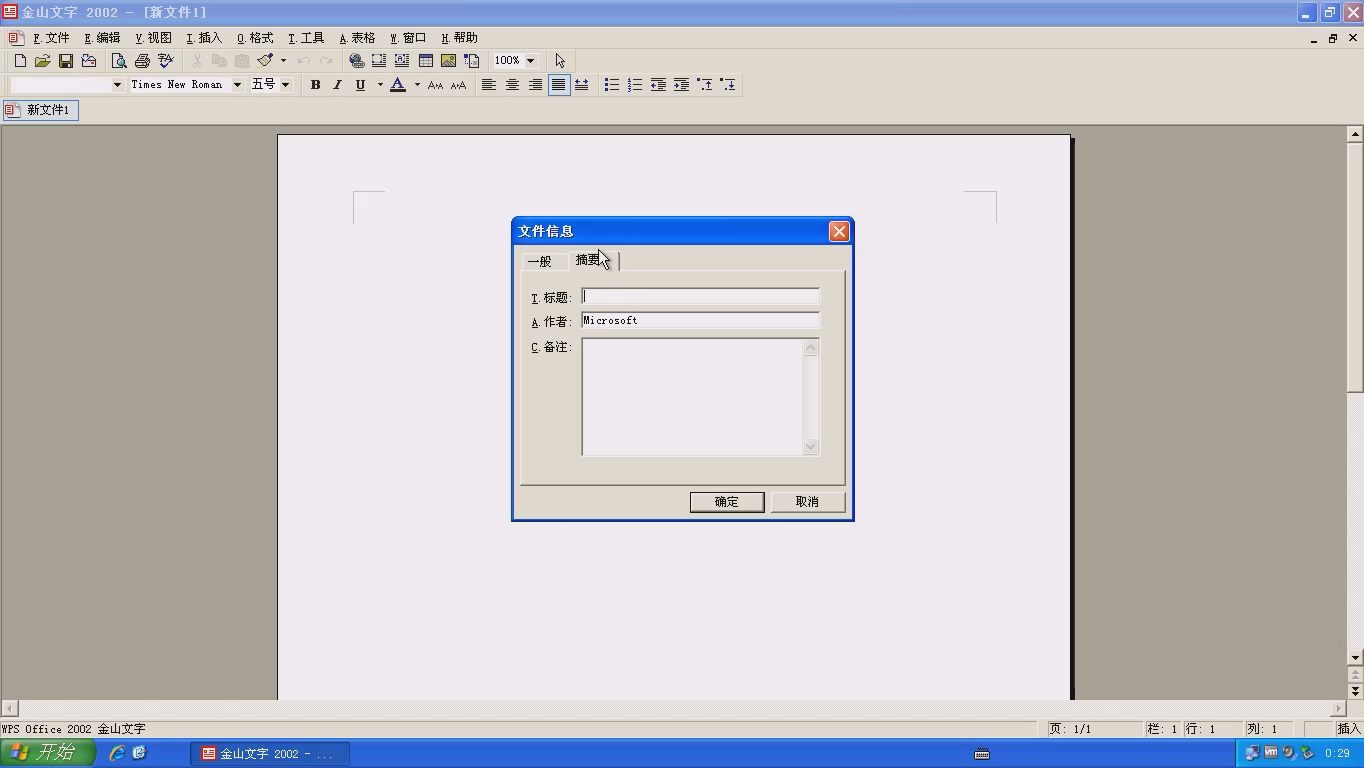Insert a picture with the image icon

tap(448, 61)
